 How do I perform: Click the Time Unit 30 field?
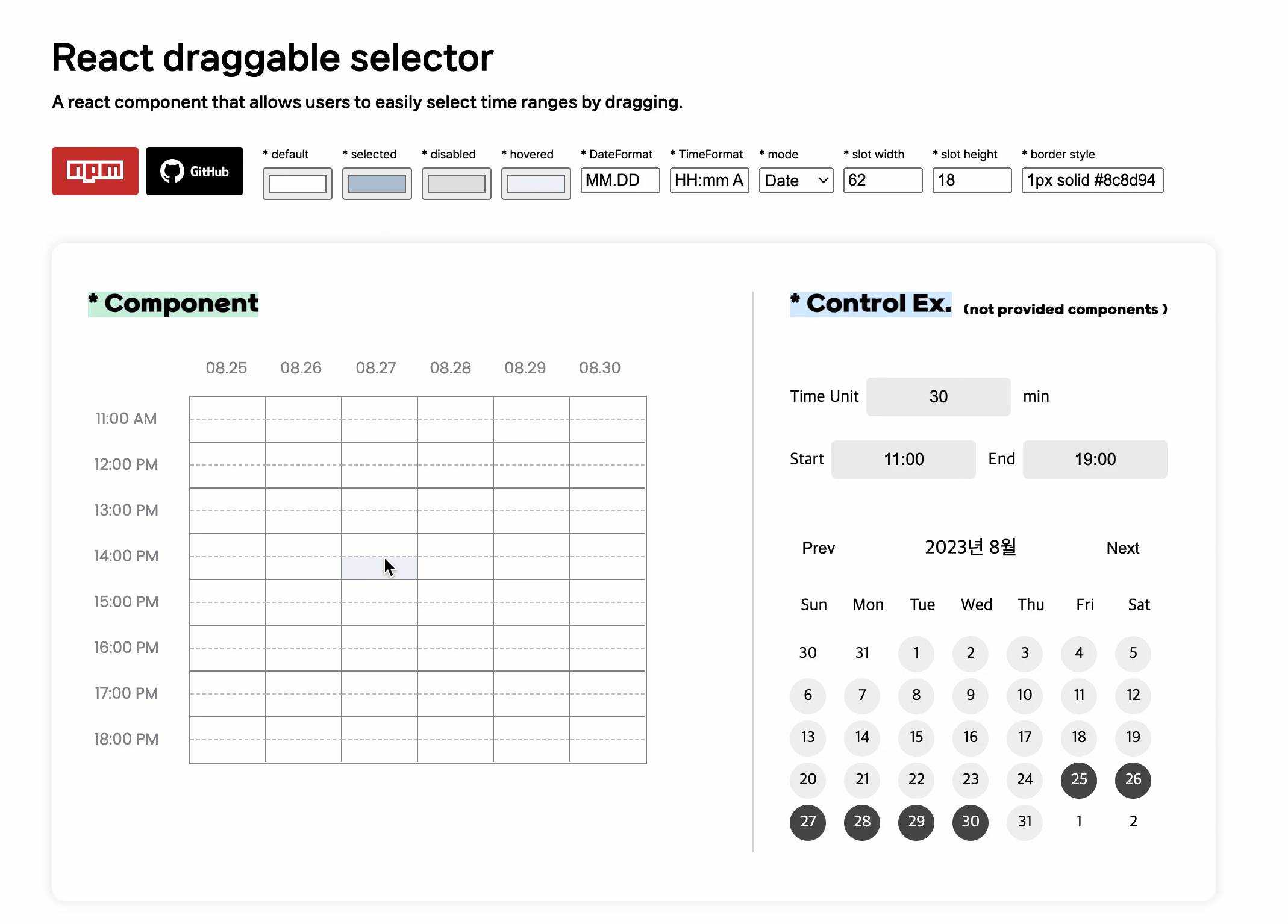click(x=938, y=396)
